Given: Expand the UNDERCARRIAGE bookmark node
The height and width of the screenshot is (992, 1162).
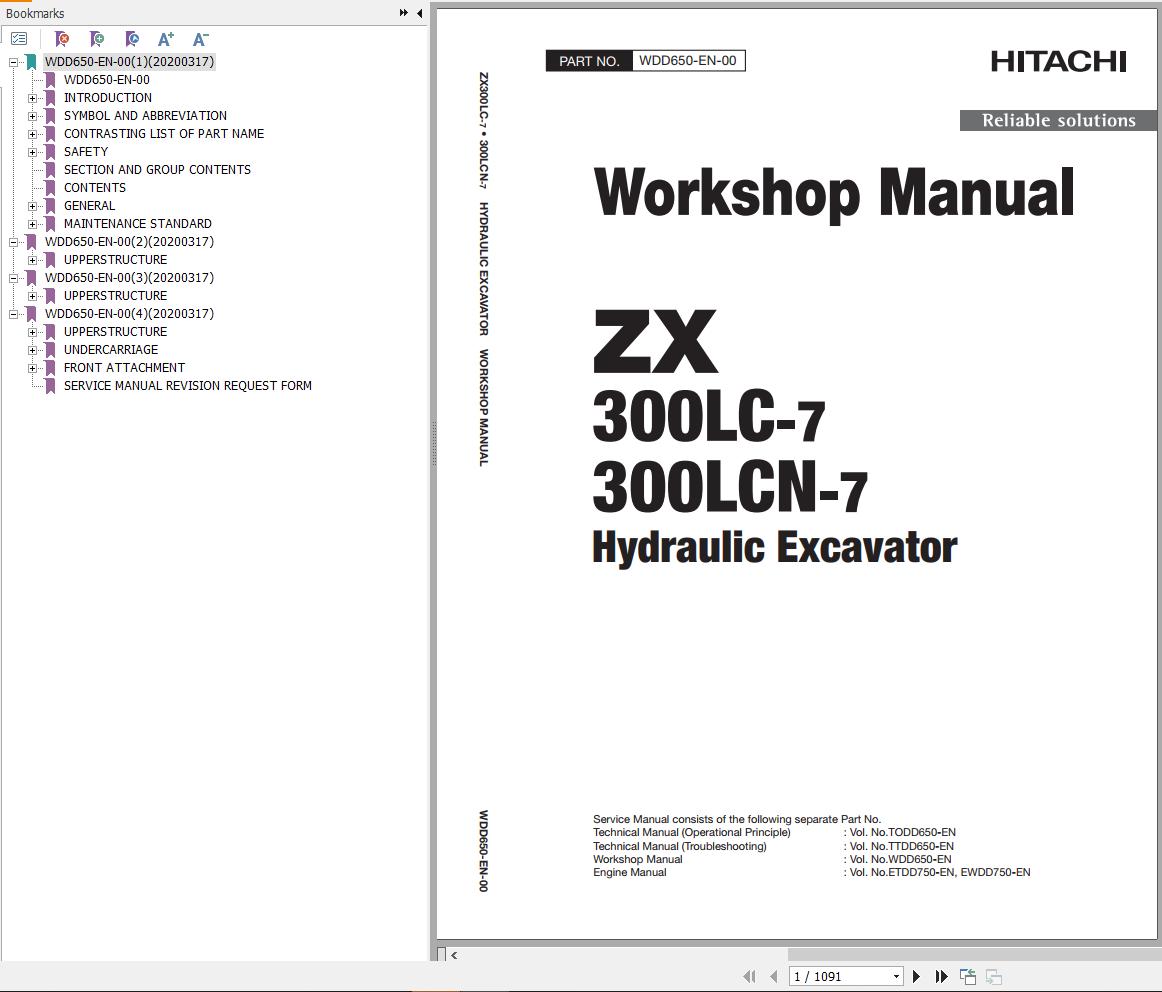Looking at the screenshot, I should 33,350.
